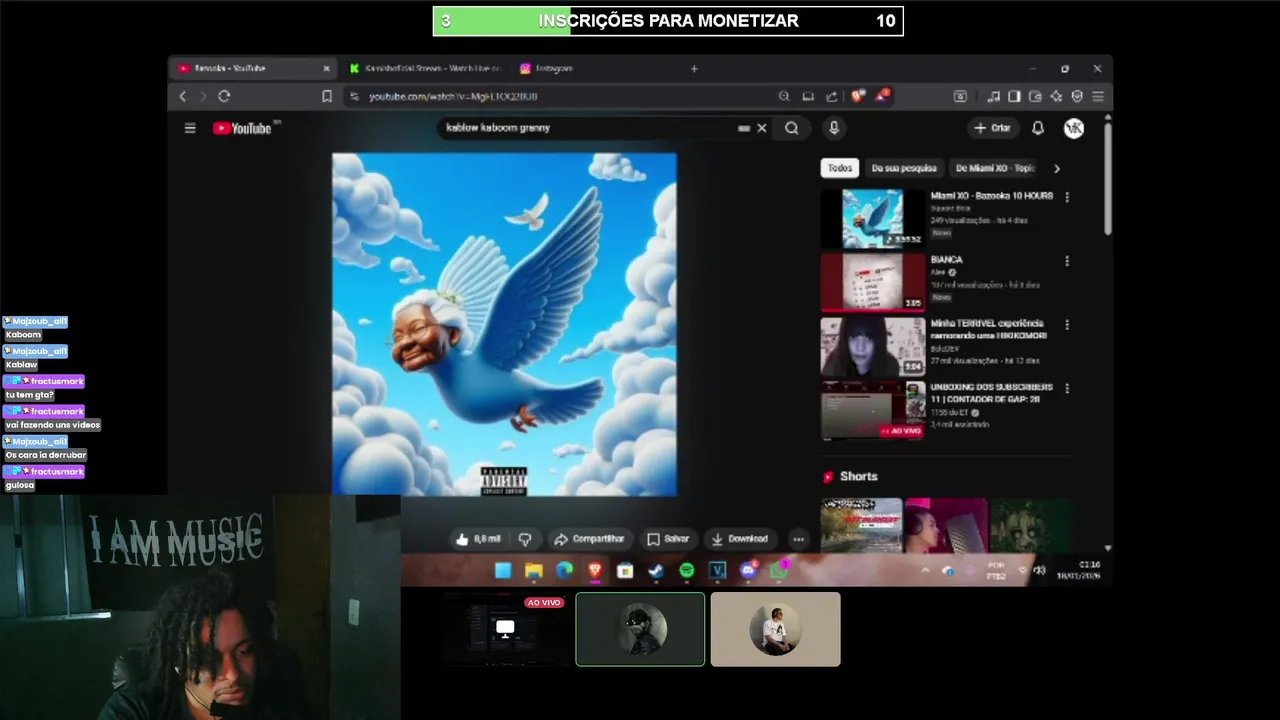1280x720 pixels.
Task: Like the video (8,8 mil)
Action: [478, 539]
